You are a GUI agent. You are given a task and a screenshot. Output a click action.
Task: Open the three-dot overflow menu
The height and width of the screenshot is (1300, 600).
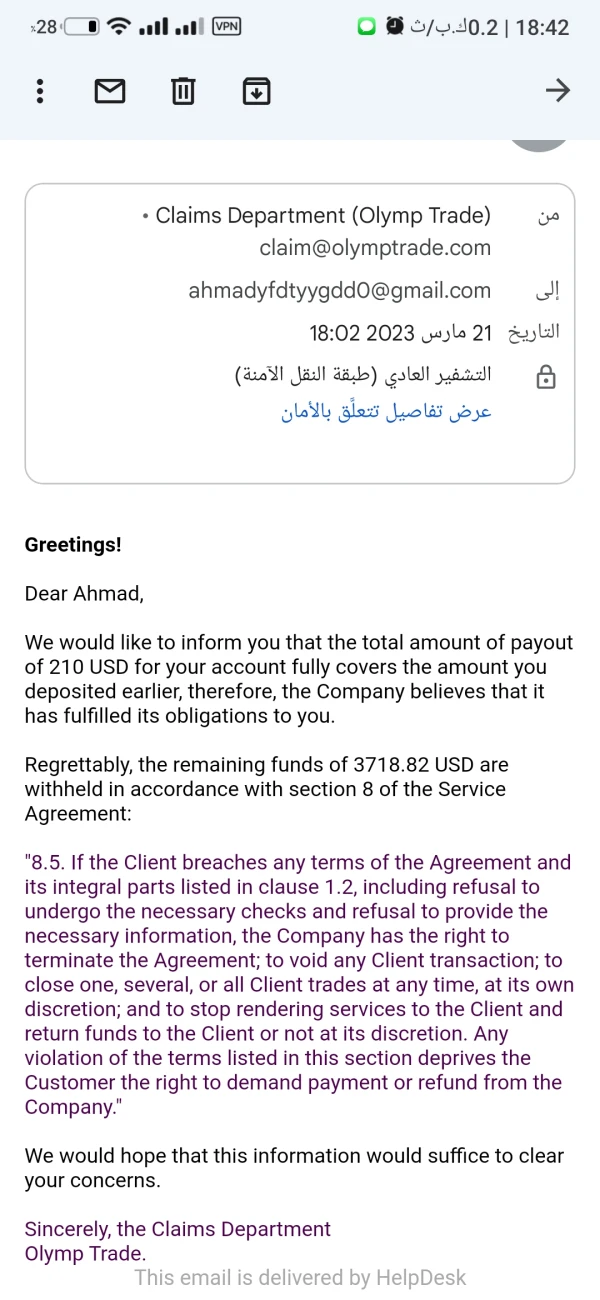point(39,91)
